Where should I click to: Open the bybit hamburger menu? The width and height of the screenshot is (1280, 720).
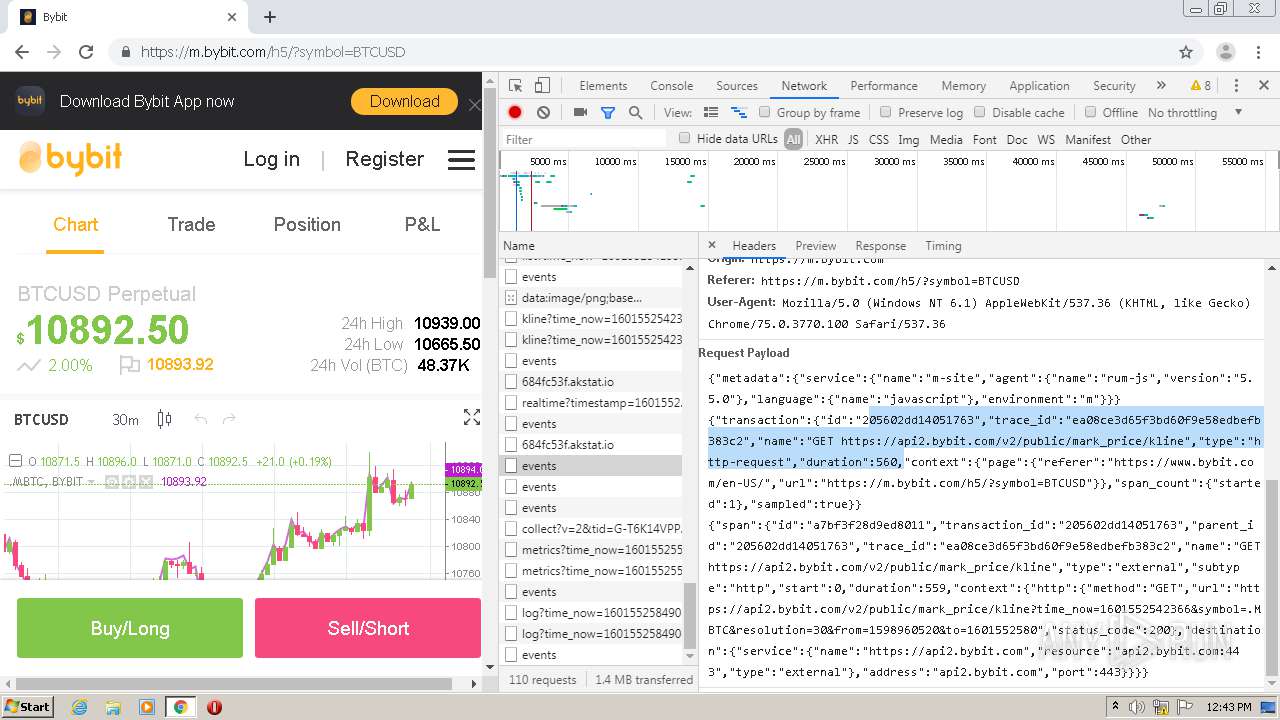pos(461,160)
